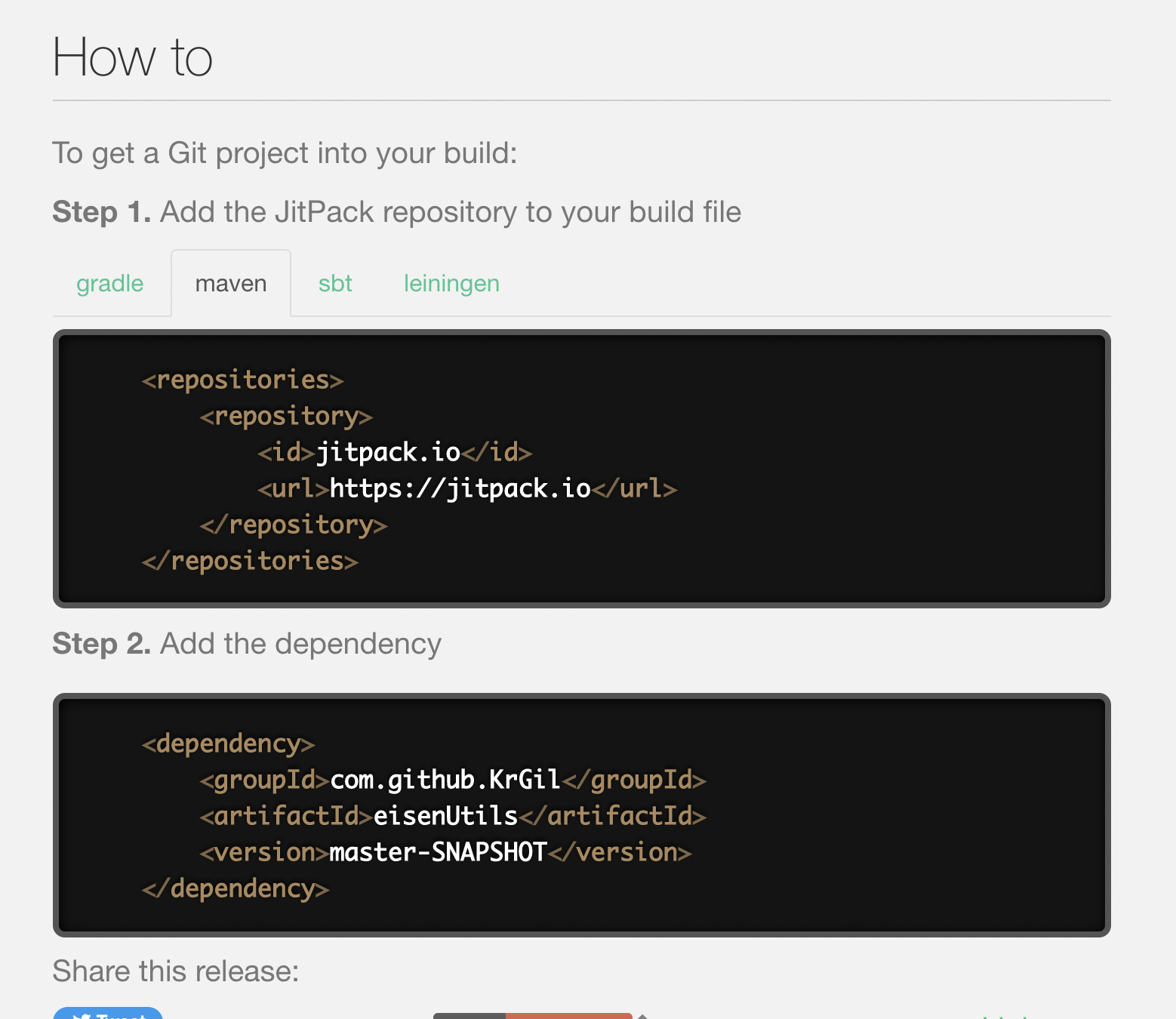Click the Tweet button

click(108, 1013)
